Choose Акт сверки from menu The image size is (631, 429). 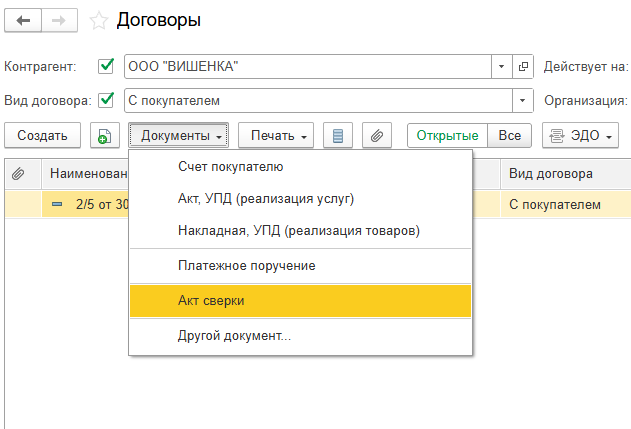(x=300, y=301)
